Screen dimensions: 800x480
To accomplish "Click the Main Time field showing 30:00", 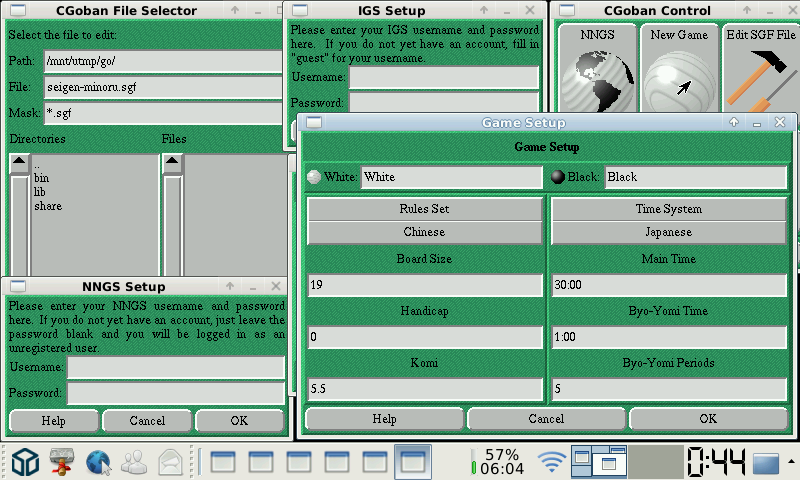I will click(x=668, y=285).
